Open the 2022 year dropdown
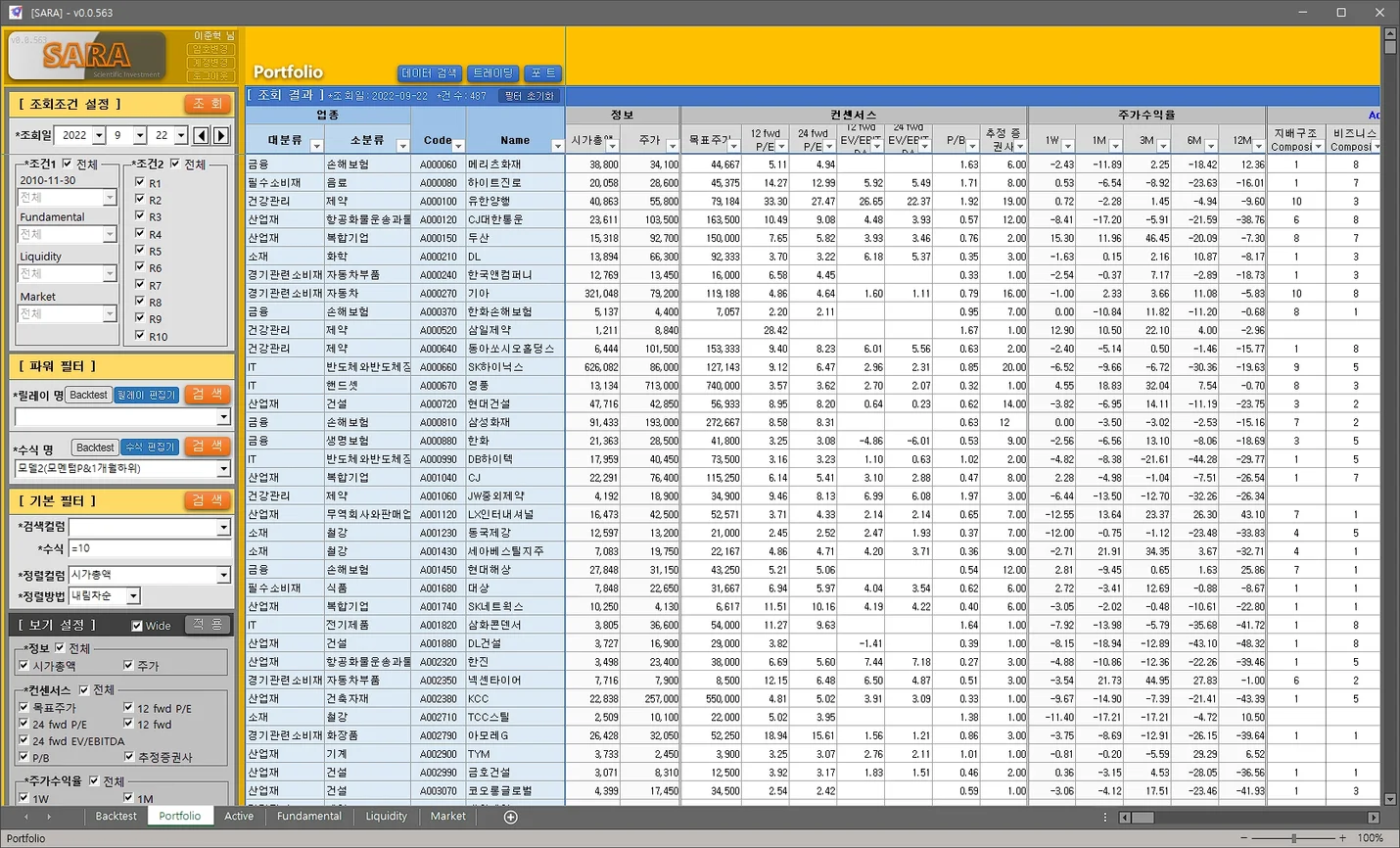Screen dimensions: 1400x848 (99, 135)
